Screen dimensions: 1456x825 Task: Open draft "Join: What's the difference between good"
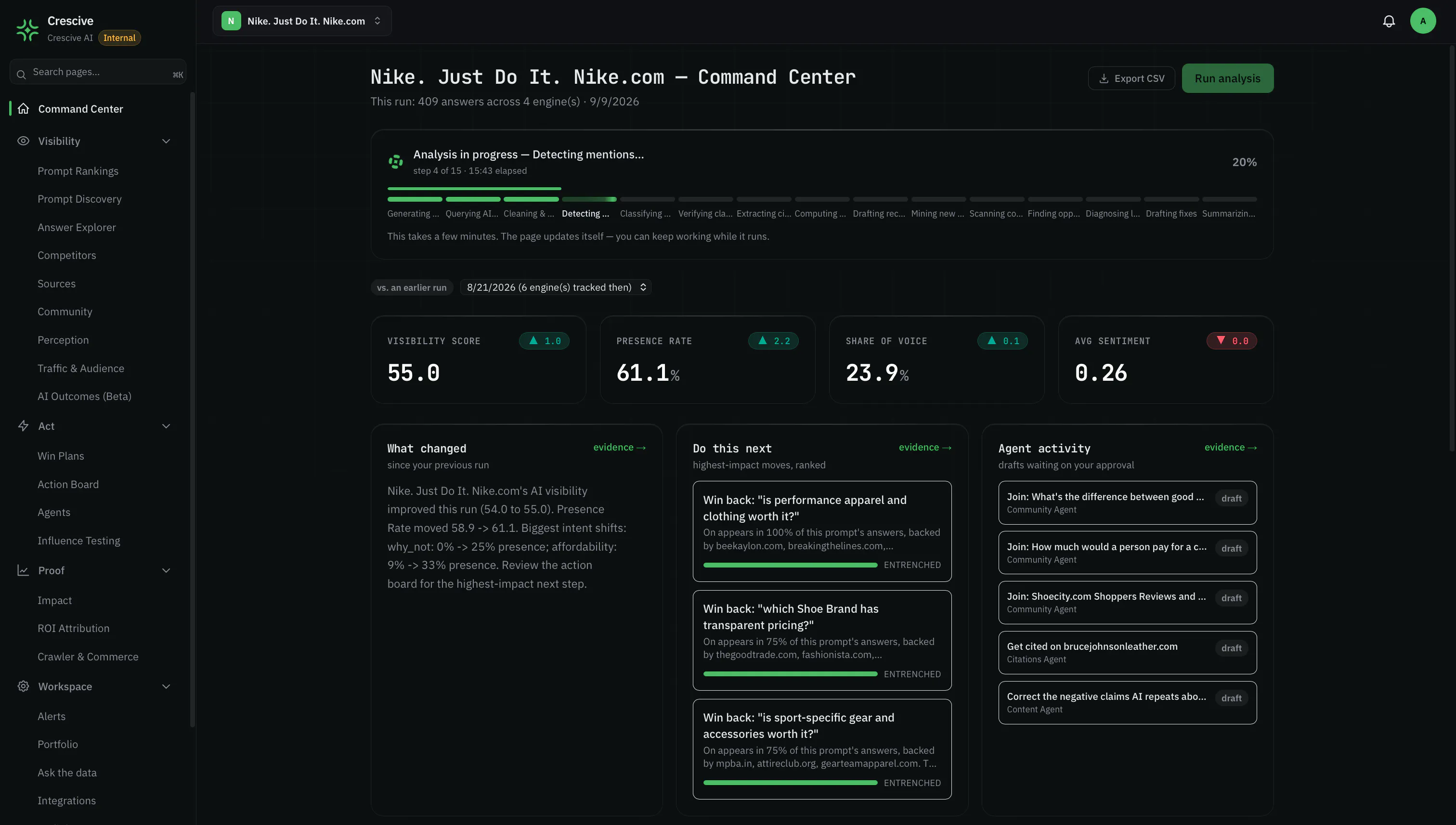tap(1127, 503)
